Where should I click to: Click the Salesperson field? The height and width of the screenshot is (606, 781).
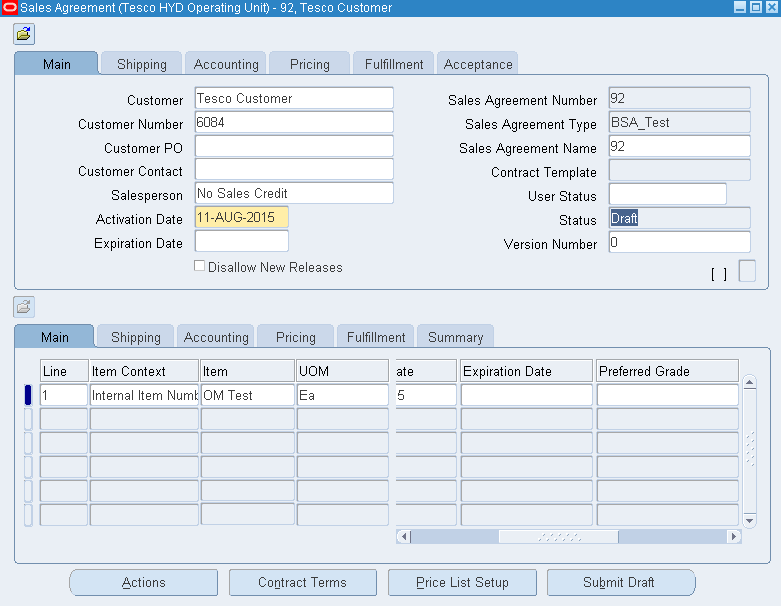[294, 193]
